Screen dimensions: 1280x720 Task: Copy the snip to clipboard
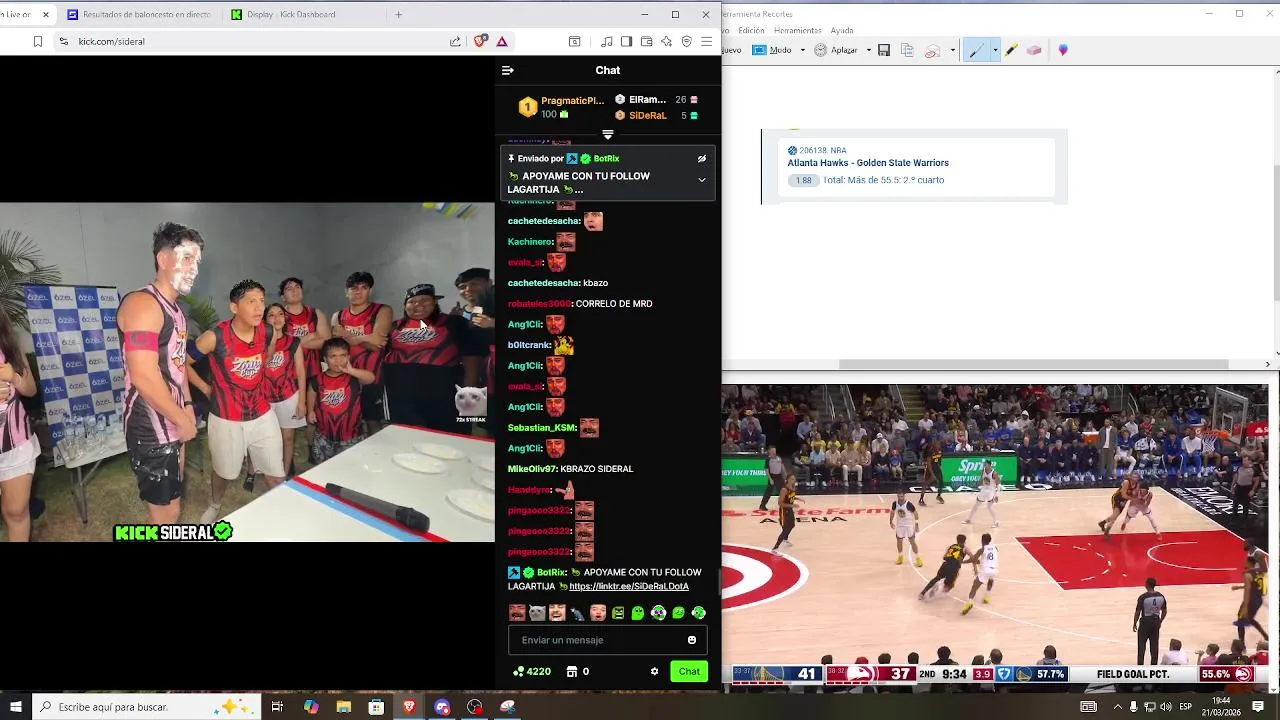907,50
